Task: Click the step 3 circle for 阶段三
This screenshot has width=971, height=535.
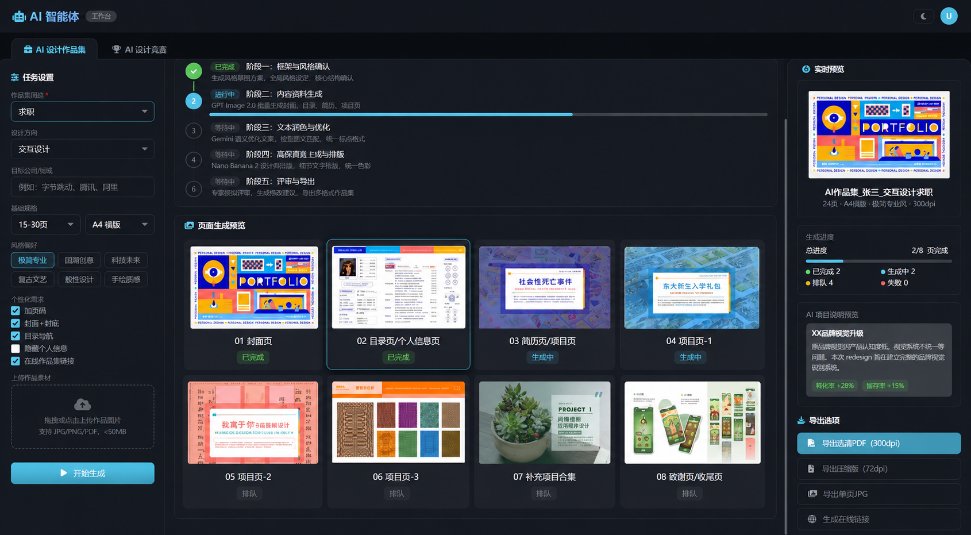Action: point(194,131)
